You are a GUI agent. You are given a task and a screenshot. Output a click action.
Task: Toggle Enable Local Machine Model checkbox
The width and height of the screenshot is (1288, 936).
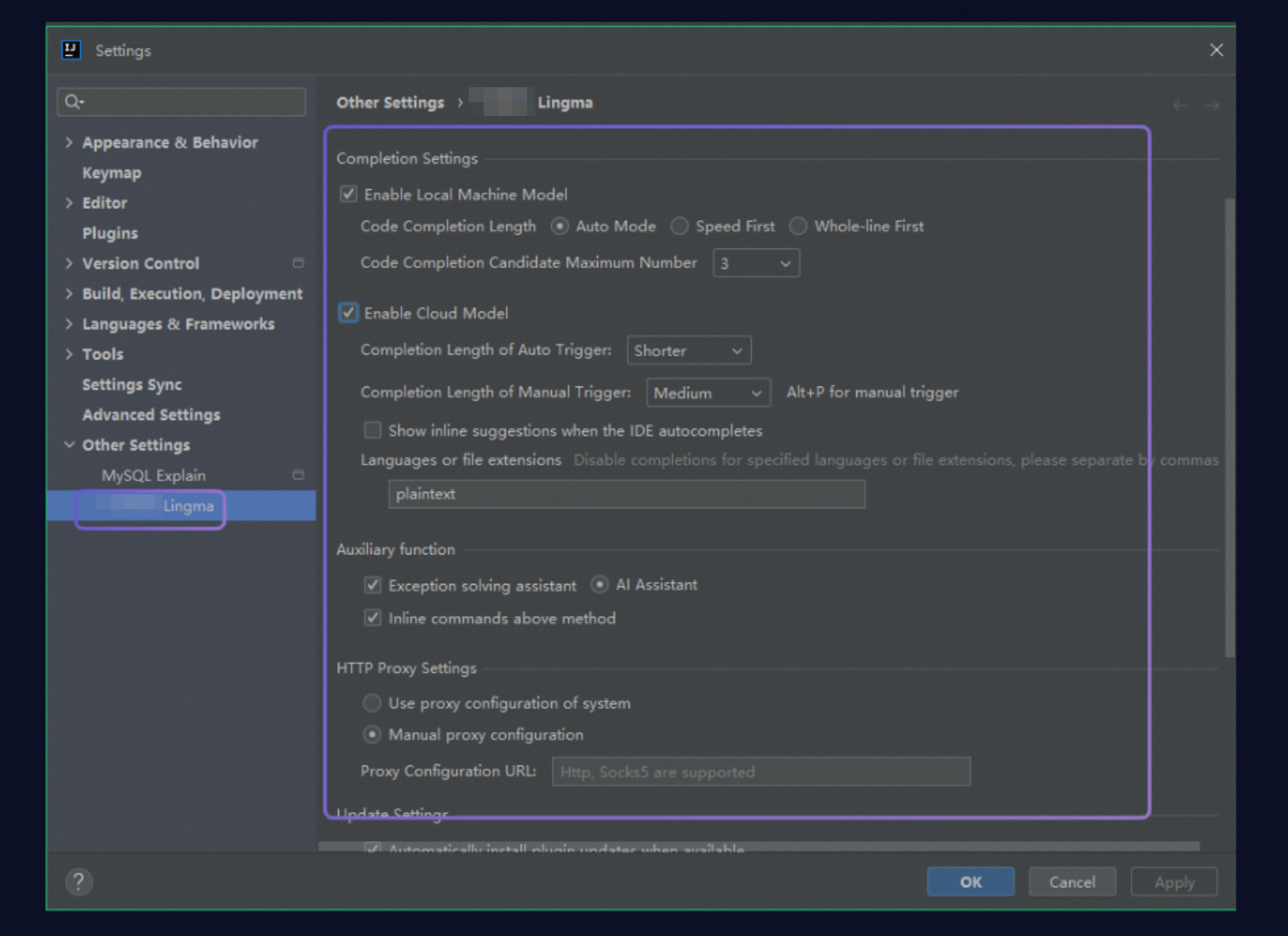[349, 194]
